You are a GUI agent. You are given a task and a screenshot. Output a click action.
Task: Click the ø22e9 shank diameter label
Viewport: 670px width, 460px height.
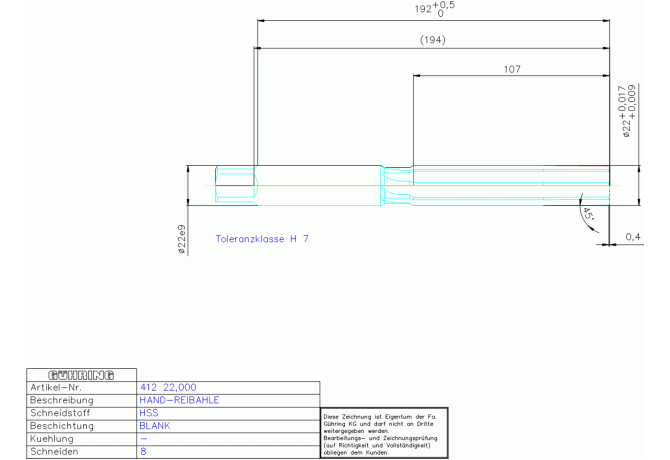tap(182, 239)
